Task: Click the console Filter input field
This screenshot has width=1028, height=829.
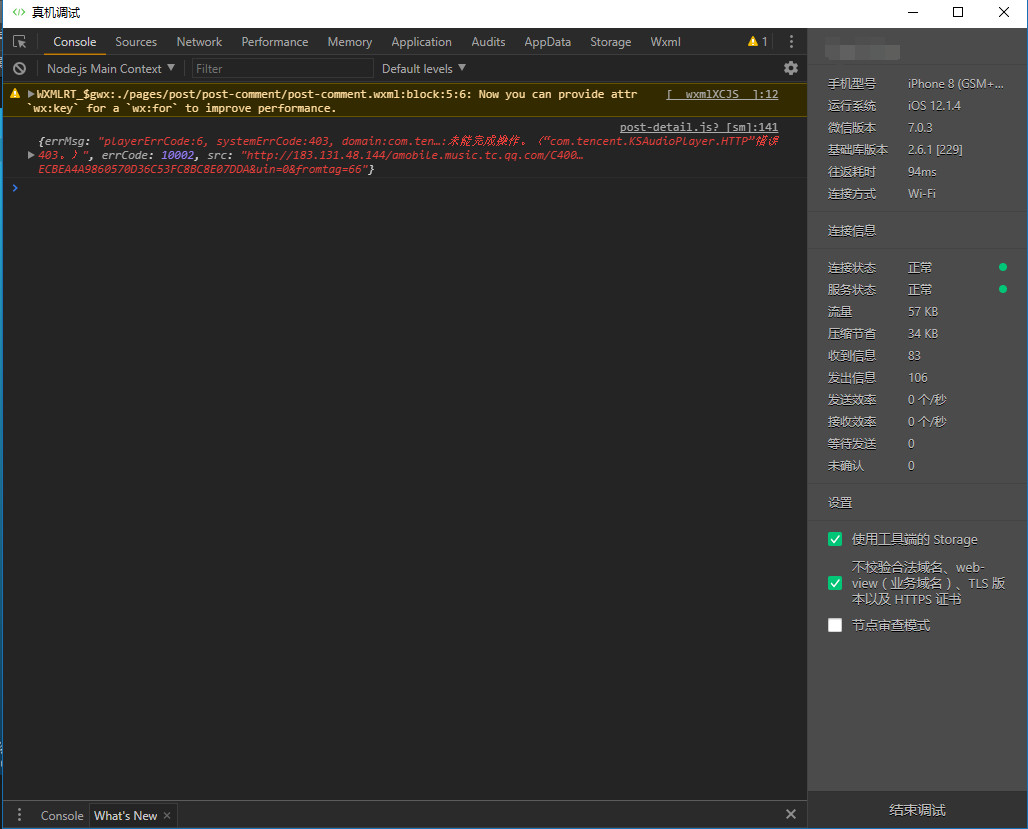Action: [282, 69]
